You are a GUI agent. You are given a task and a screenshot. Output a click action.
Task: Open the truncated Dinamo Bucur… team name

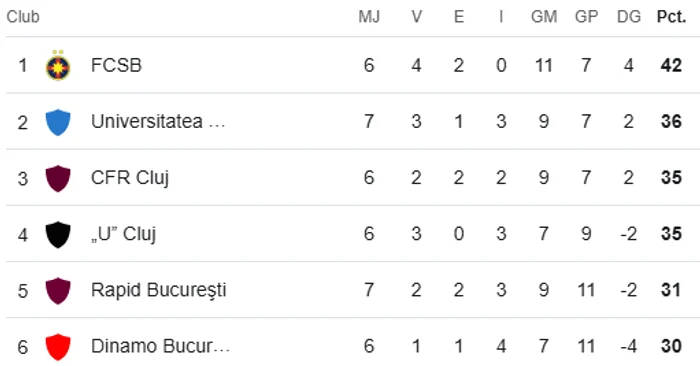[160, 346]
